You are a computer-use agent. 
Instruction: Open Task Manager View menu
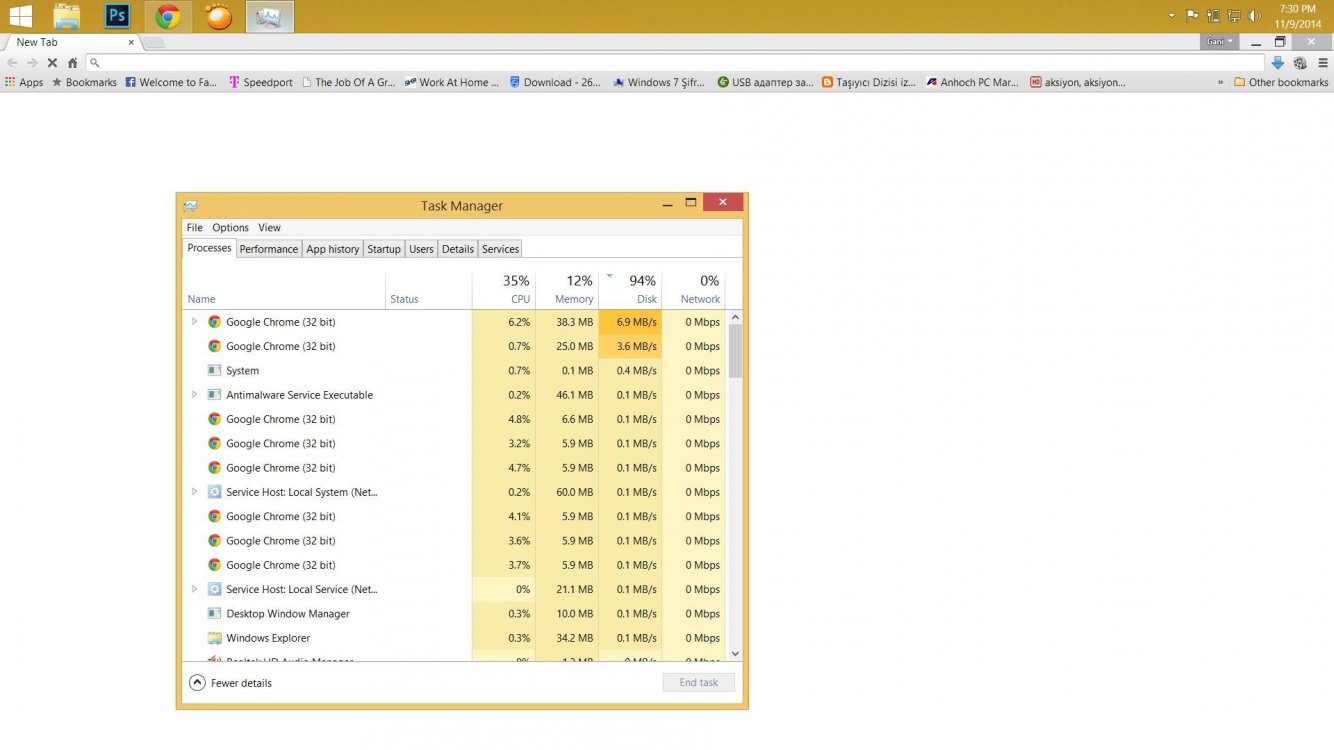tap(269, 227)
